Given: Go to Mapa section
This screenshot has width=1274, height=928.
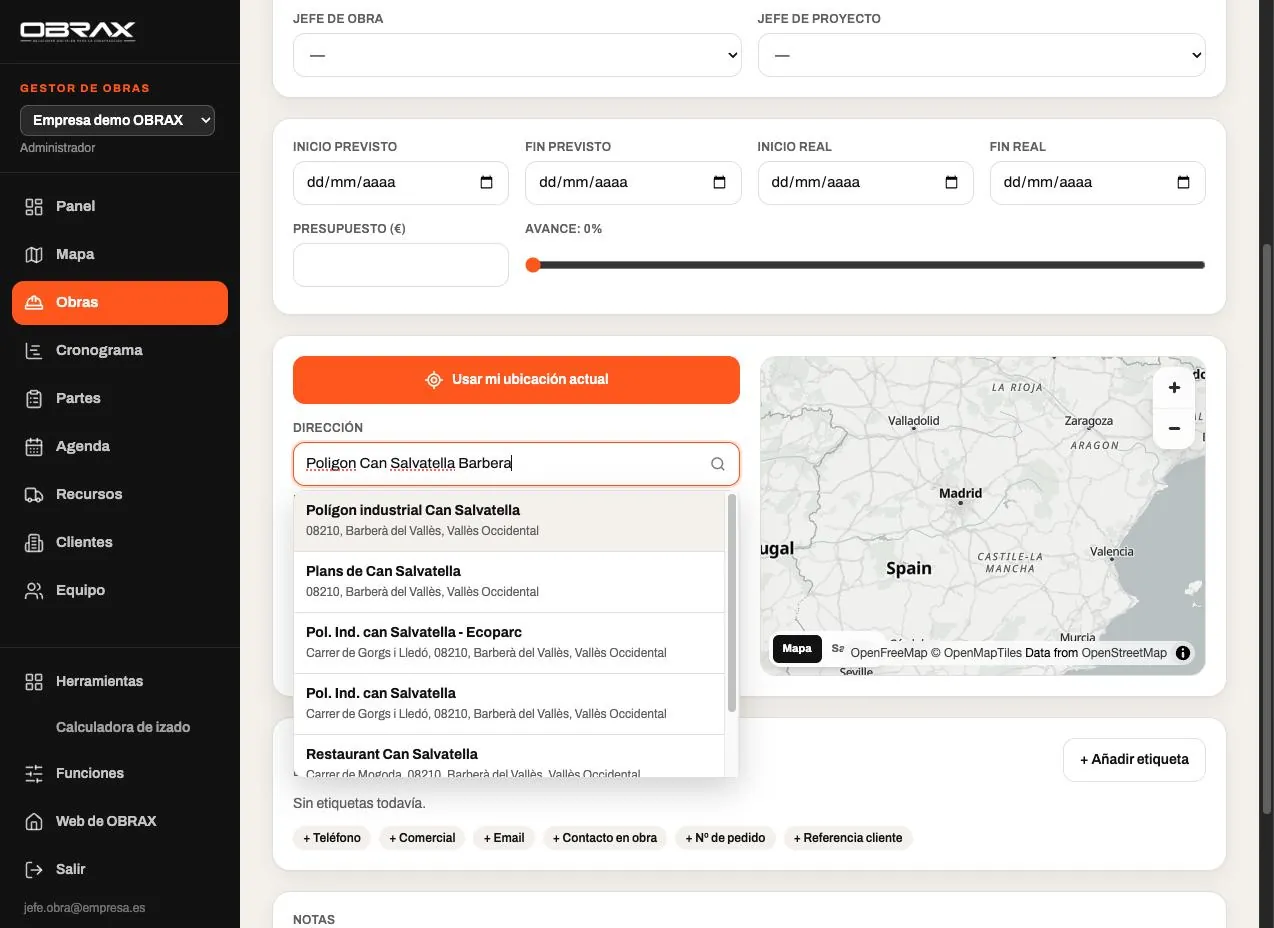Looking at the screenshot, I should [120, 254].
